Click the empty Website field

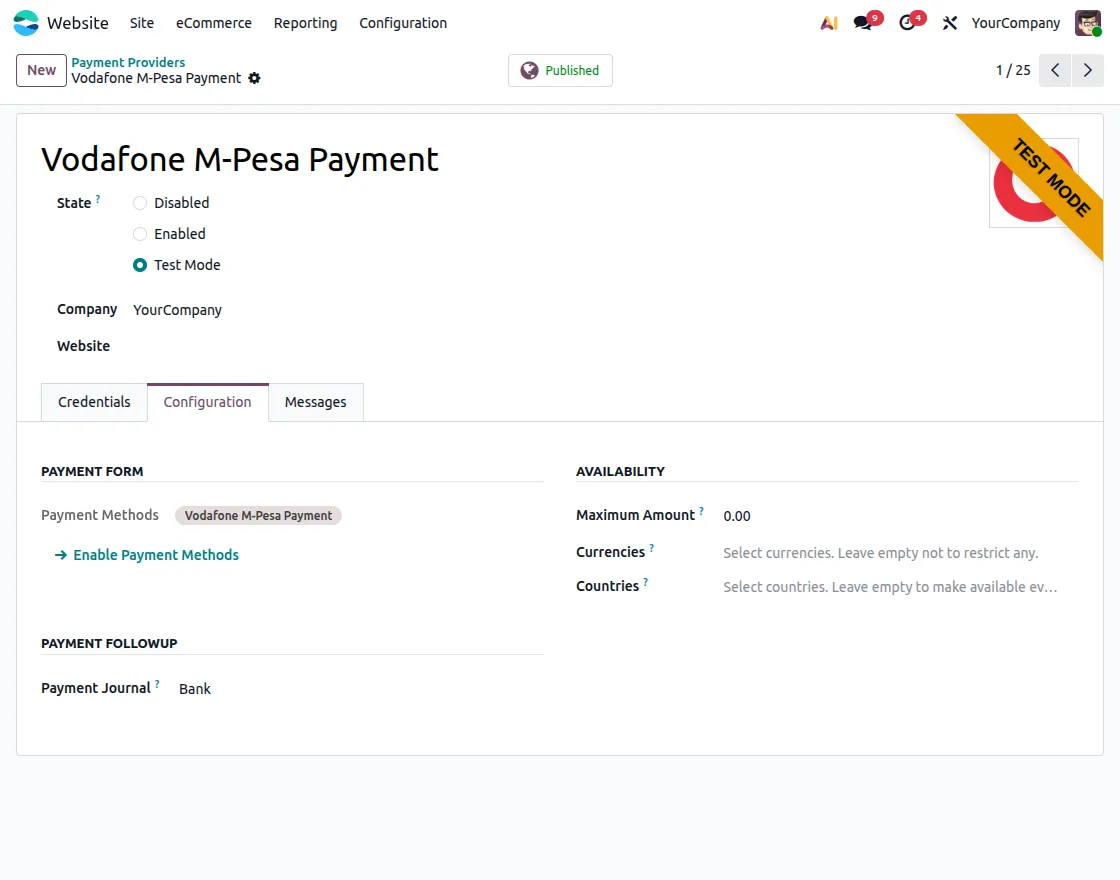(x=338, y=346)
